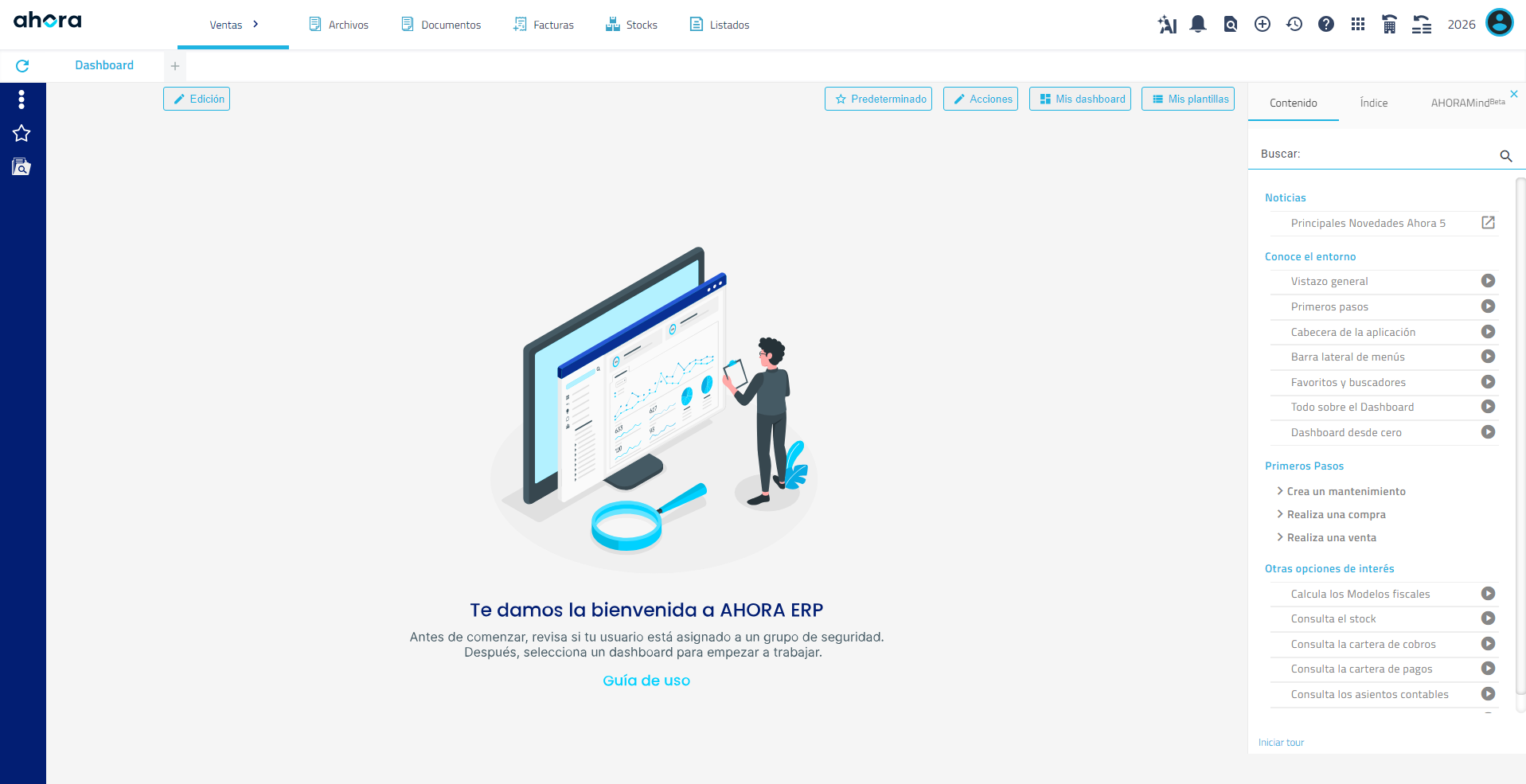Open Mis dashboard

pyautogui.click(x=1080, y=99)
